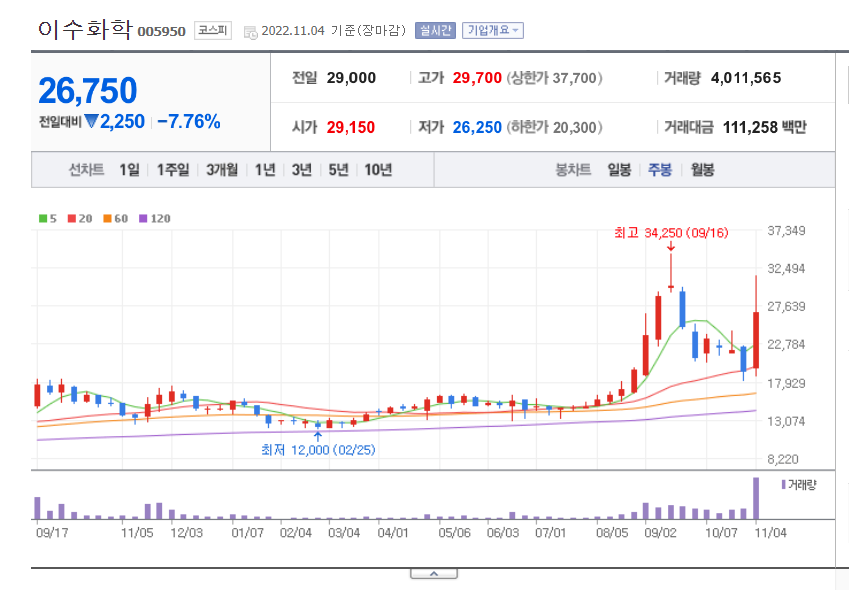Screen dimensions: 849x590
Task: Click the 상한가 37,700 text
Action: (554, 78)
